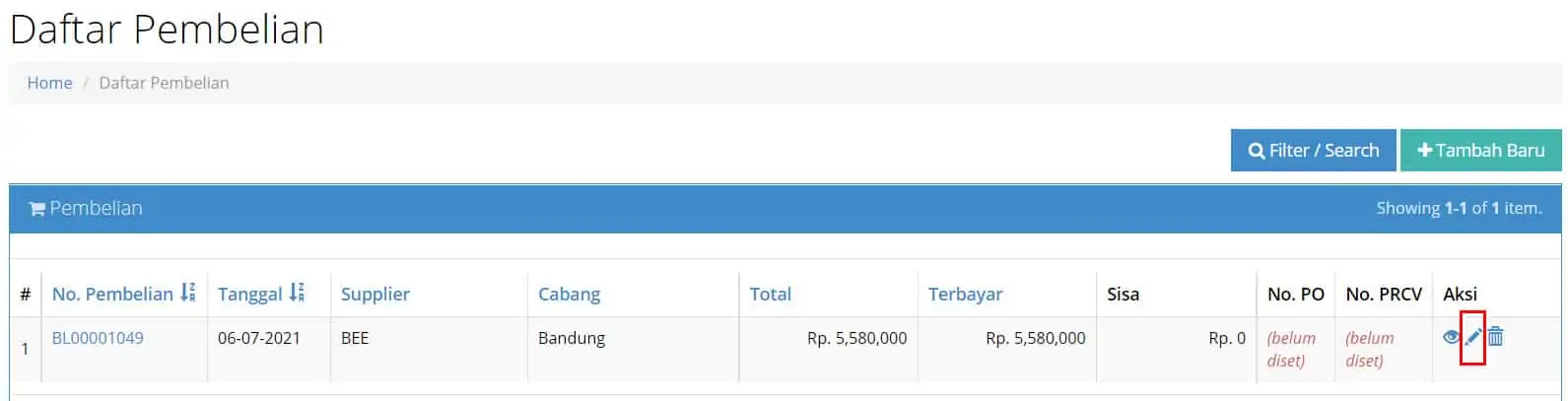
Task: Sort table by Terbayar column
Action: click(965, 294)
